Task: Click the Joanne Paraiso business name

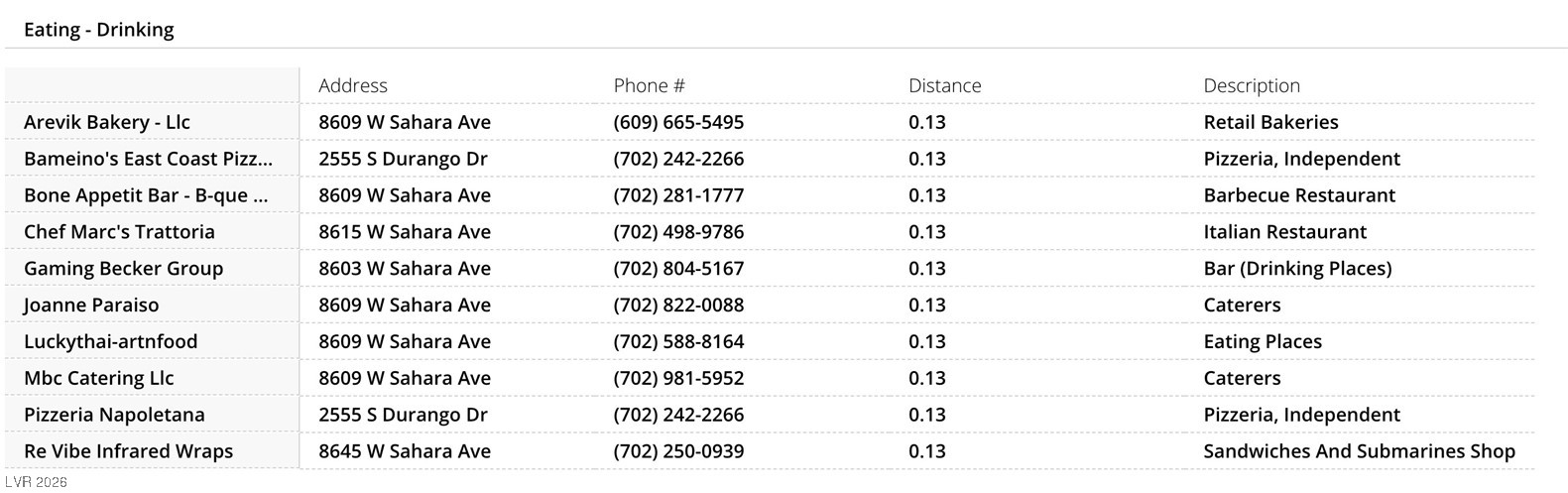Action: point(91,306)
